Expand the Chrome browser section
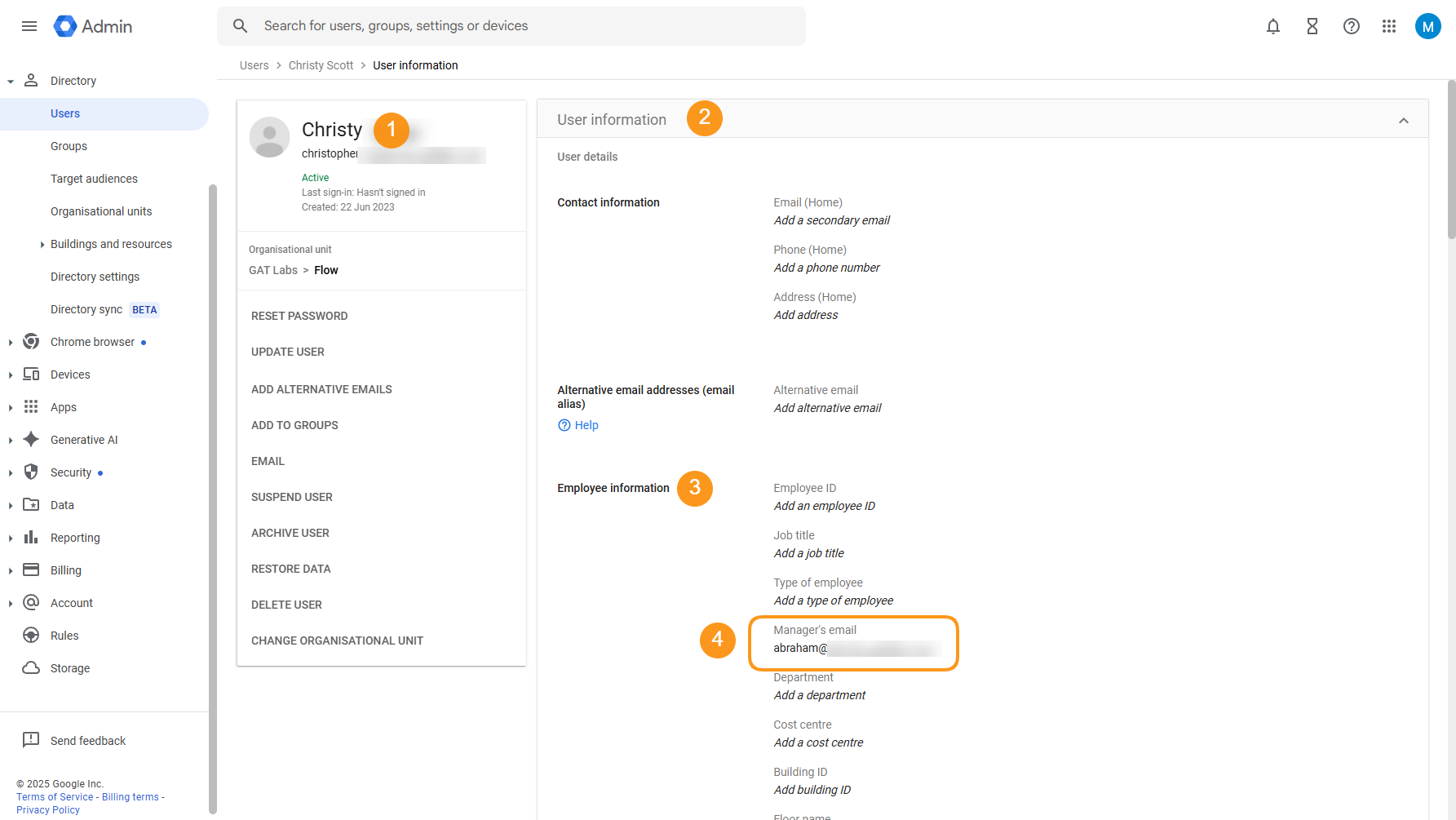The height and width of the screenshot is (820, 1456). point(10,342)
